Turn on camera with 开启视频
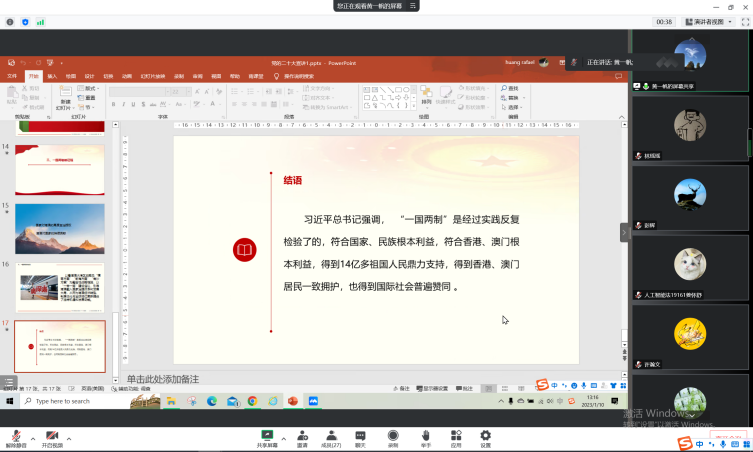 click(51, 435)
